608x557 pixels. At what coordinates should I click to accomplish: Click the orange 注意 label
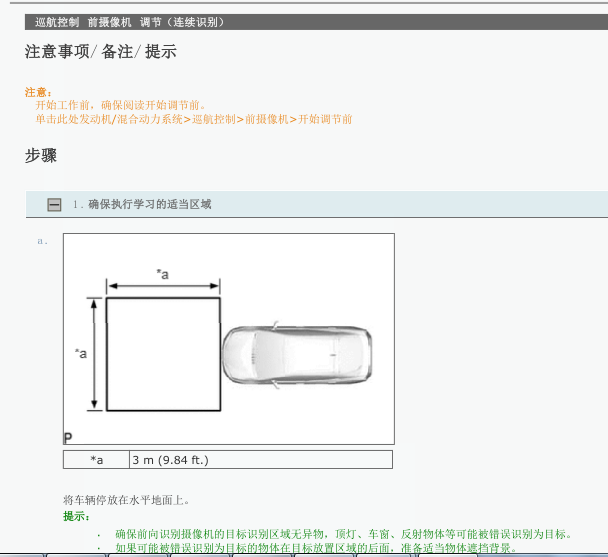(38, 92)
